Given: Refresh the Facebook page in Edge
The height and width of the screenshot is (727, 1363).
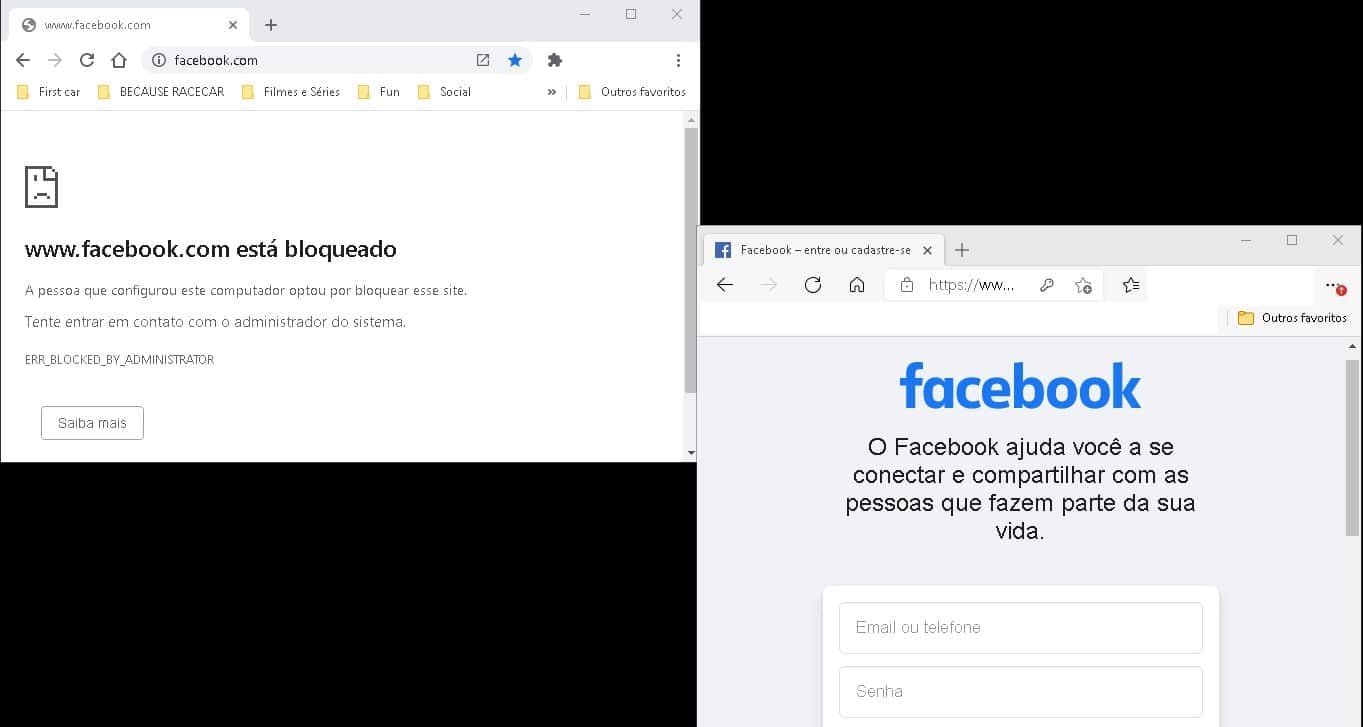Looking at the screenshot, I should 813,285.
